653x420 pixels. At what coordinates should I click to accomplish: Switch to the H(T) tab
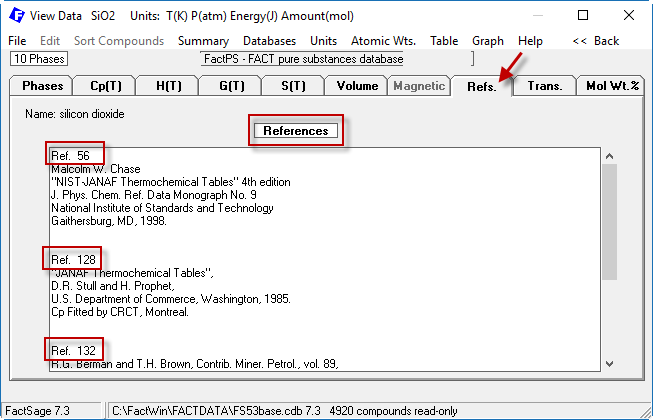coord(168,86)
